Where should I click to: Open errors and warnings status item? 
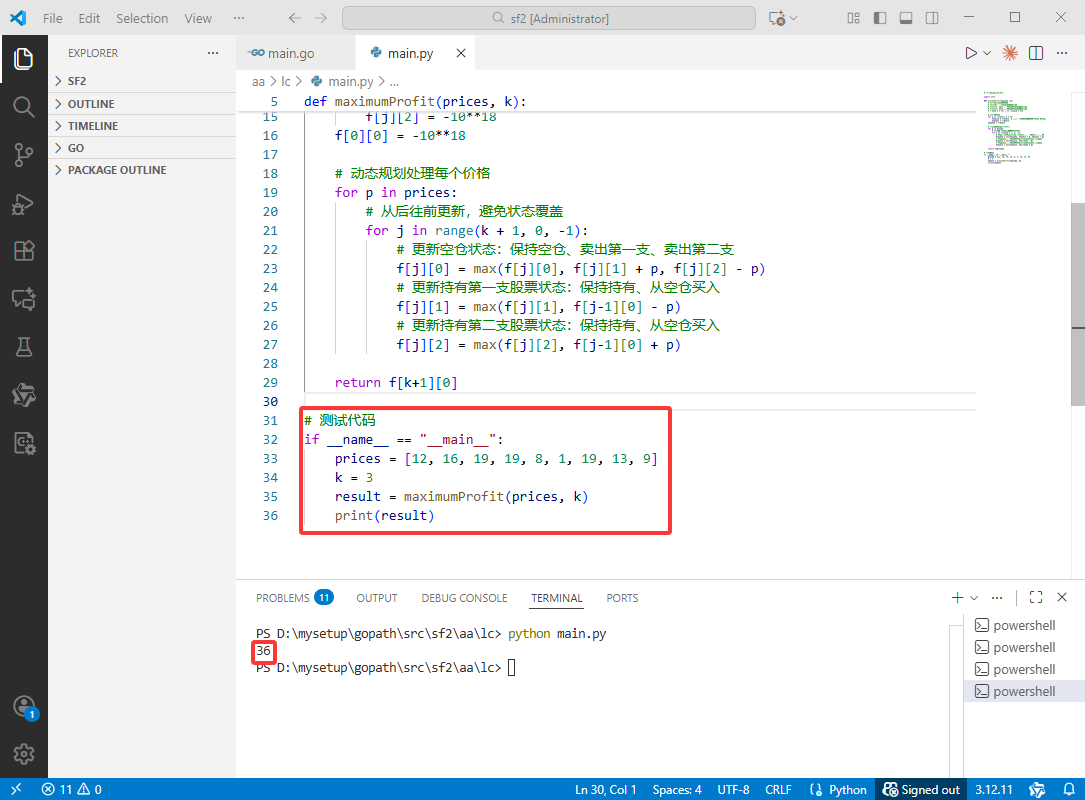71,789
